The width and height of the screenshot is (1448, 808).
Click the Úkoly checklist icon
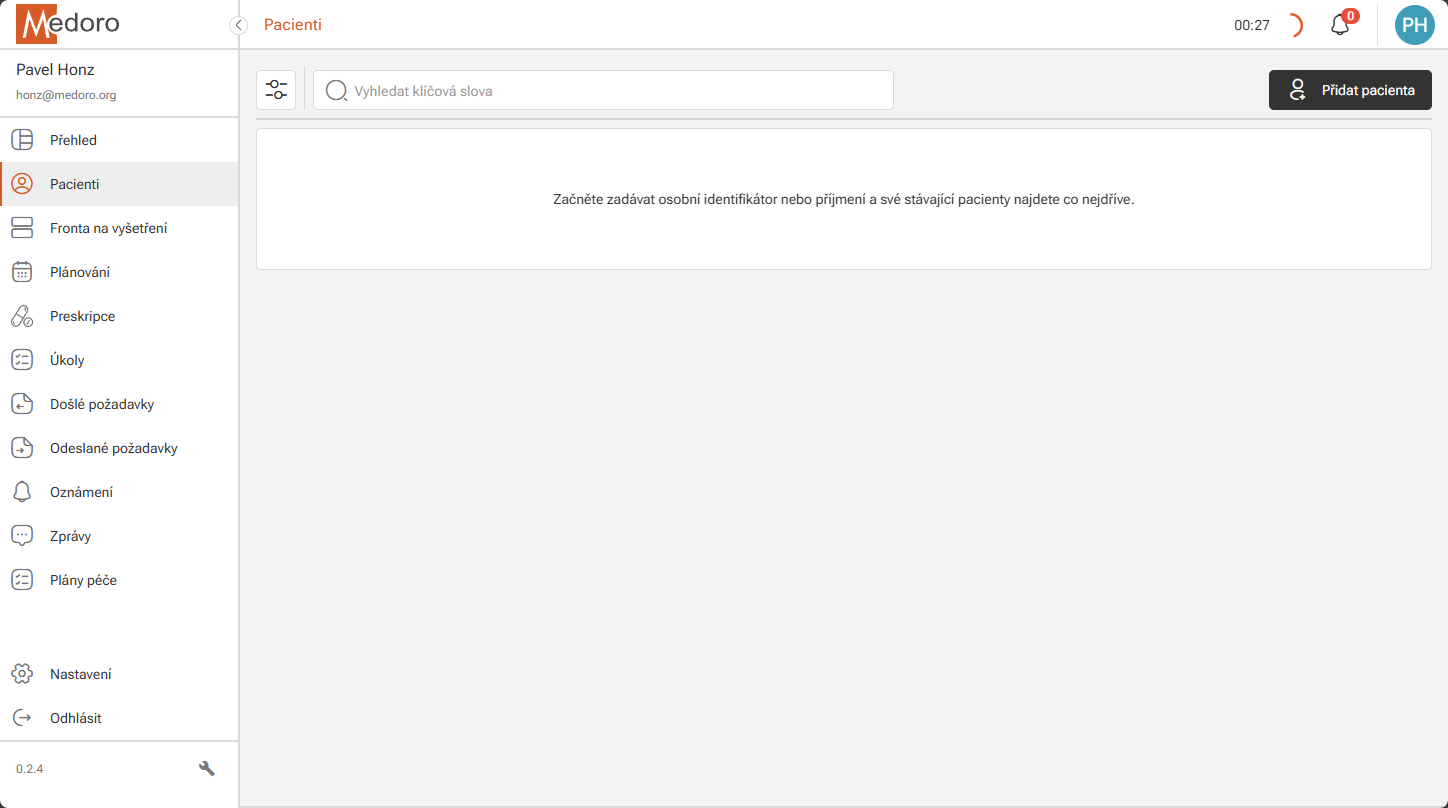coord(22,360)
